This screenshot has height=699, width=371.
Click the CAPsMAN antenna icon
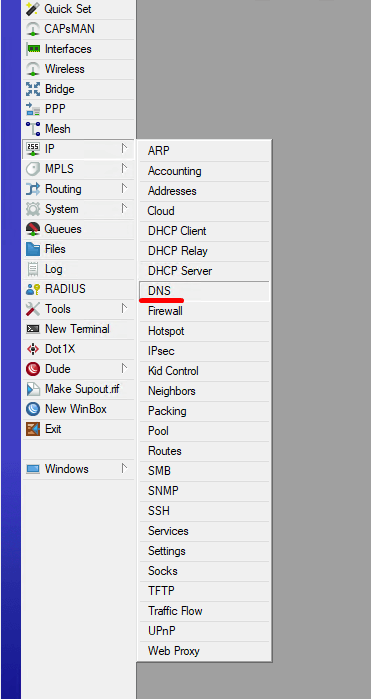point(33,29)
